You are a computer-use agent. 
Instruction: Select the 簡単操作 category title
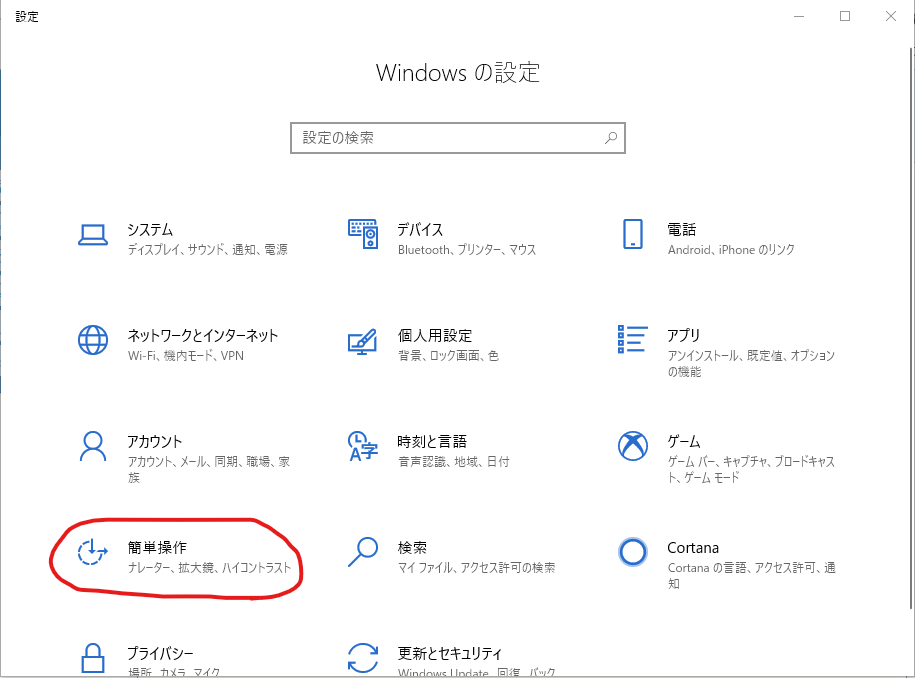point(158,547)
